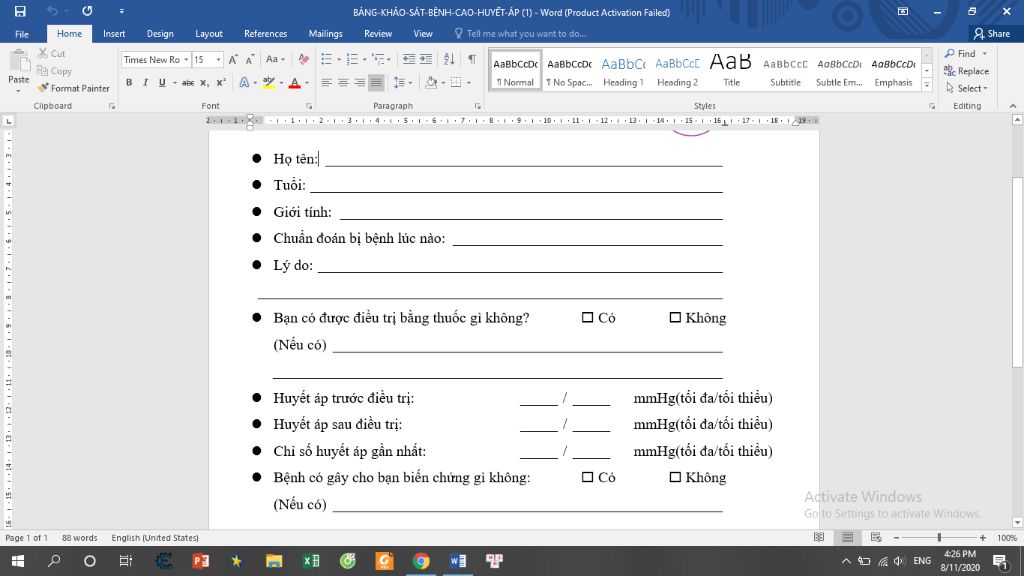Click the Share button
The height and width of the screenshot is (576, 1024).
pos(991,34)
